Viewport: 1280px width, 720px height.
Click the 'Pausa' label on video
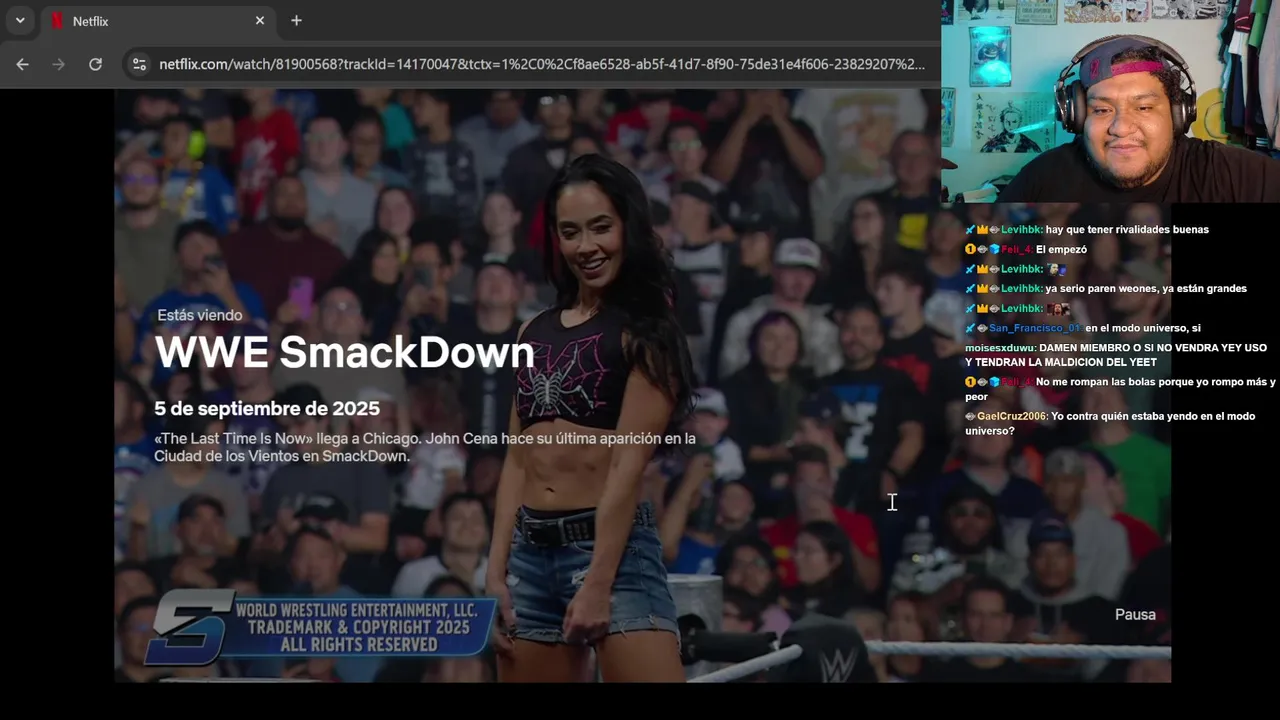[1135, 614]
